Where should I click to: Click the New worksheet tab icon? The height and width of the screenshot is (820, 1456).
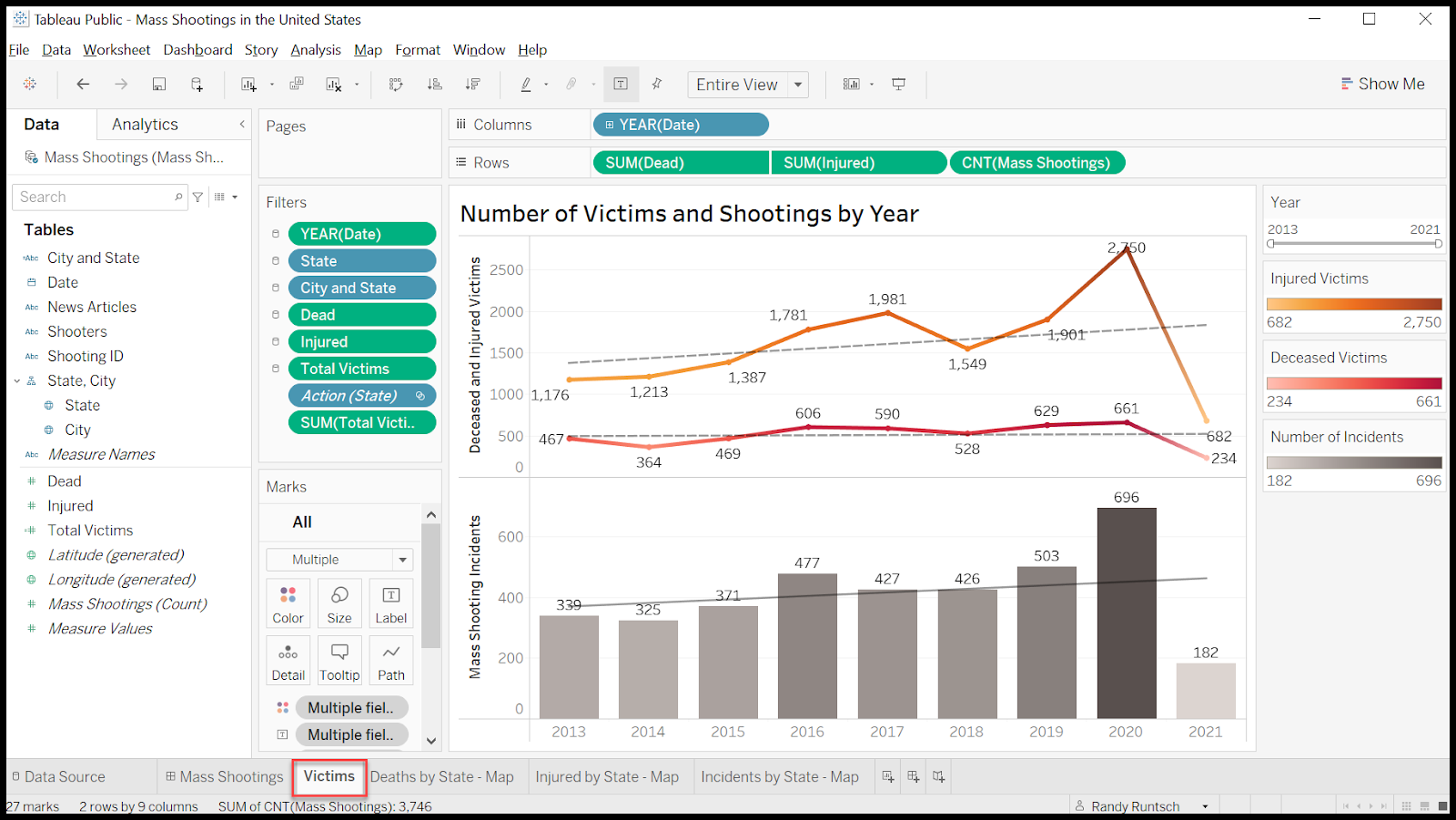(888, 776)
